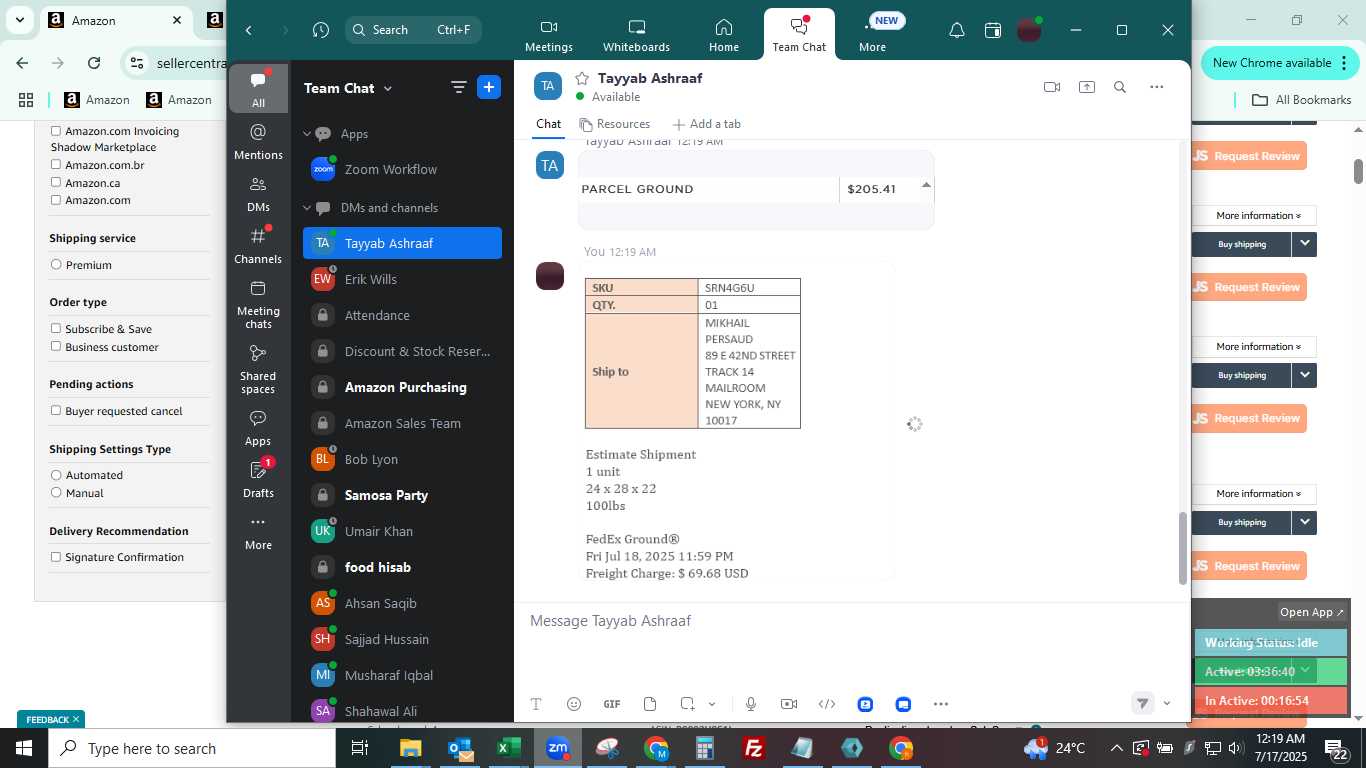
Task: Open the Zoom Workflow app chat
Action: [402, 169]
